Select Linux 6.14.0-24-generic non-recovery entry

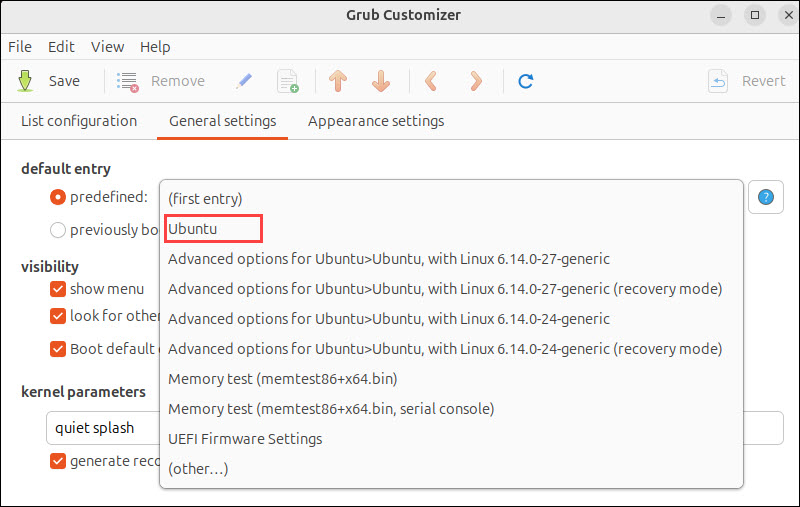(x=452, y=319)
